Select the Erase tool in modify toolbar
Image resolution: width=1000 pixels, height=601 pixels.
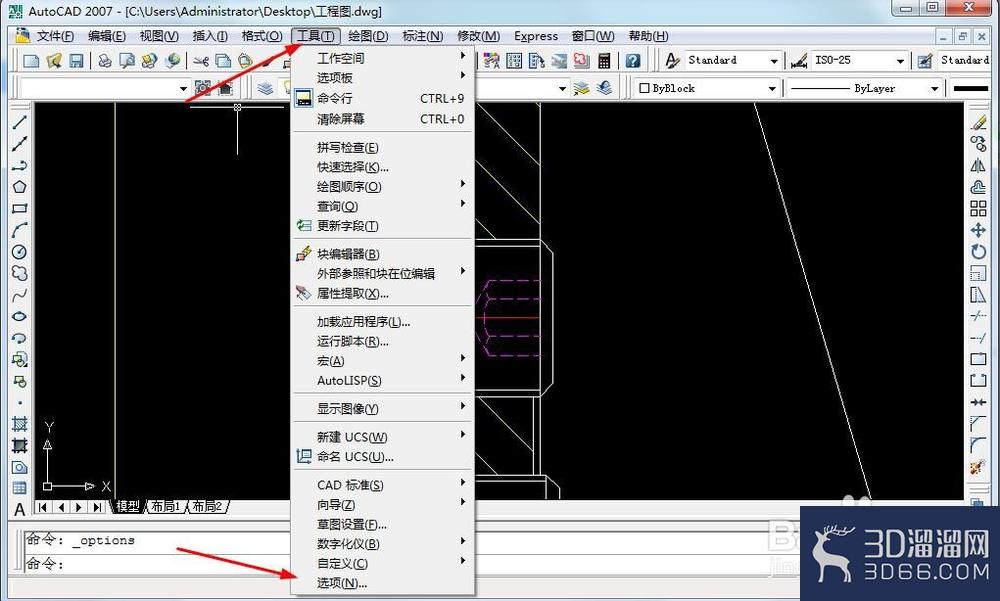tap(978, 122)
